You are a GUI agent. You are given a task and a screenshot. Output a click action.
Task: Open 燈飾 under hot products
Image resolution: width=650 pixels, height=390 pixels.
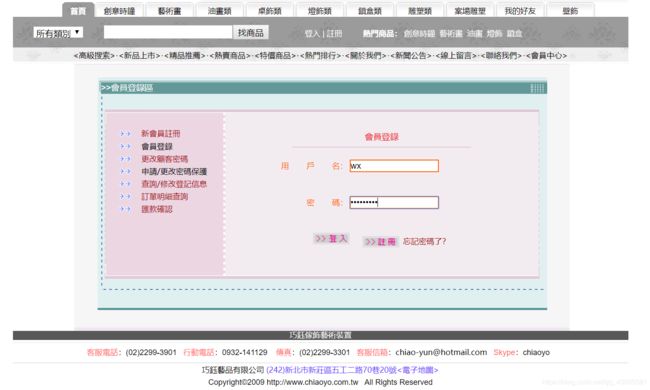[494, 34]
